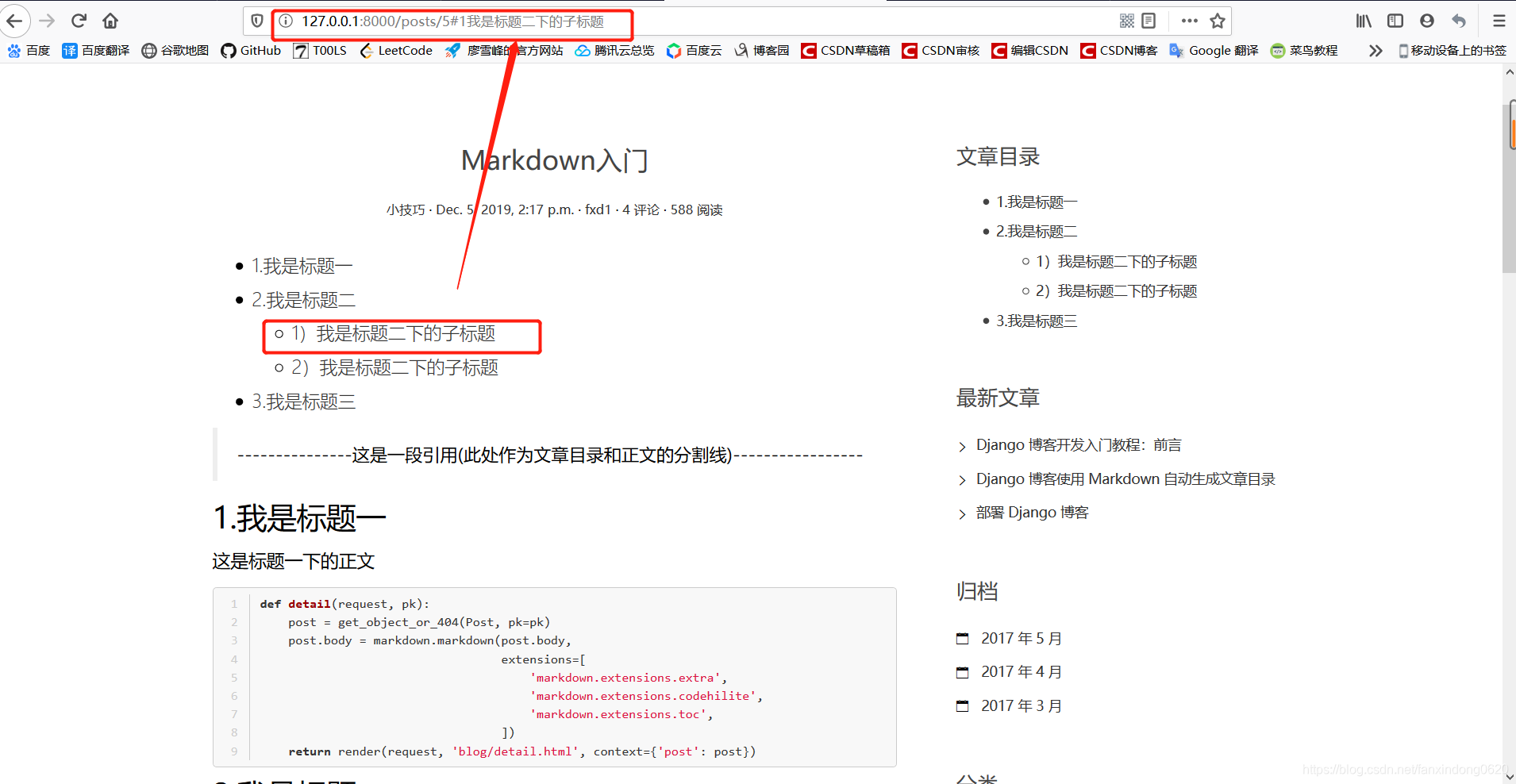Open CSDN草稿箱 bookmark
Viewport: 1516px width, 784px height.
[846, 51]
